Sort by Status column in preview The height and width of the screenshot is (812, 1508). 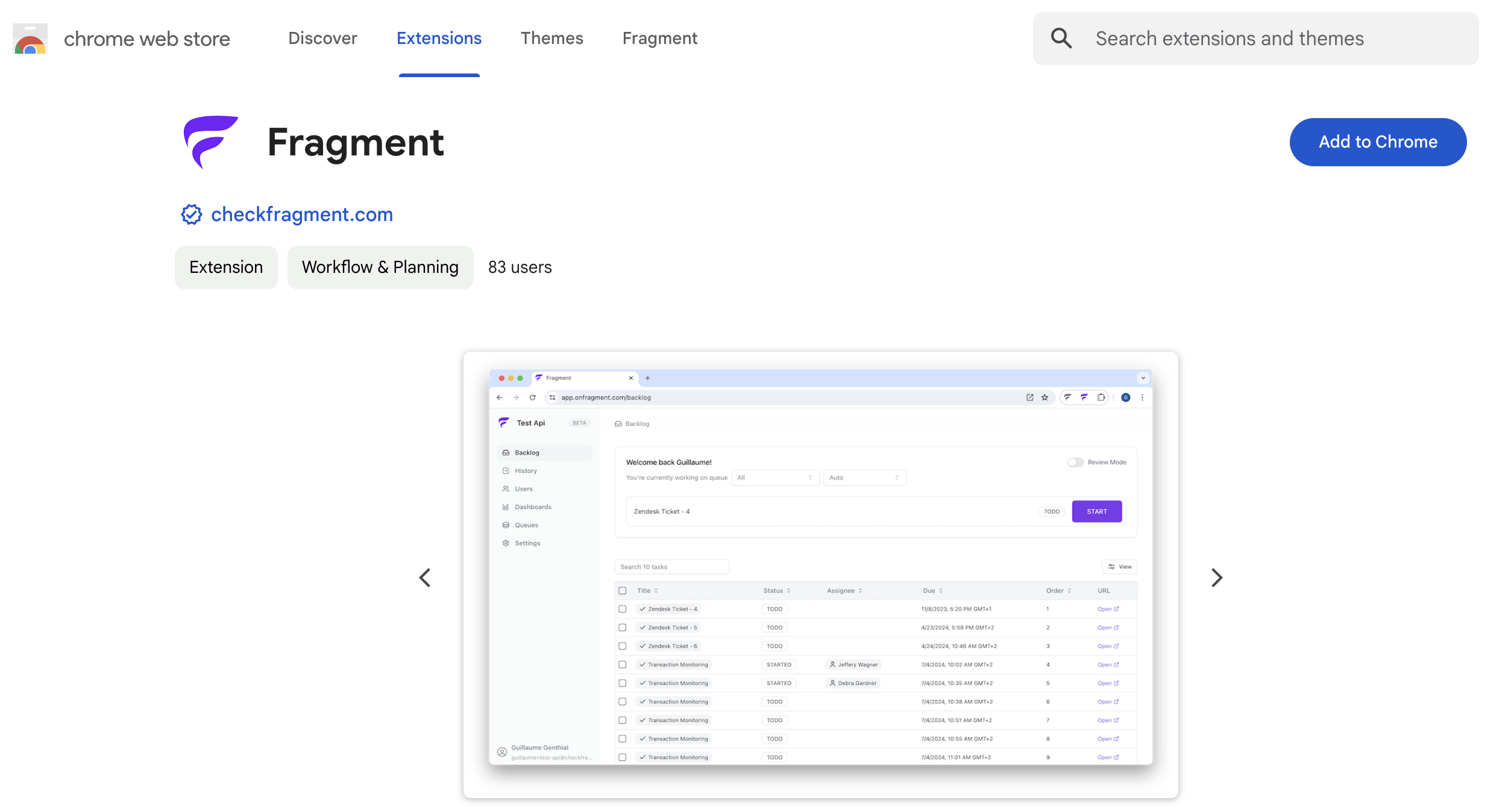776,591
